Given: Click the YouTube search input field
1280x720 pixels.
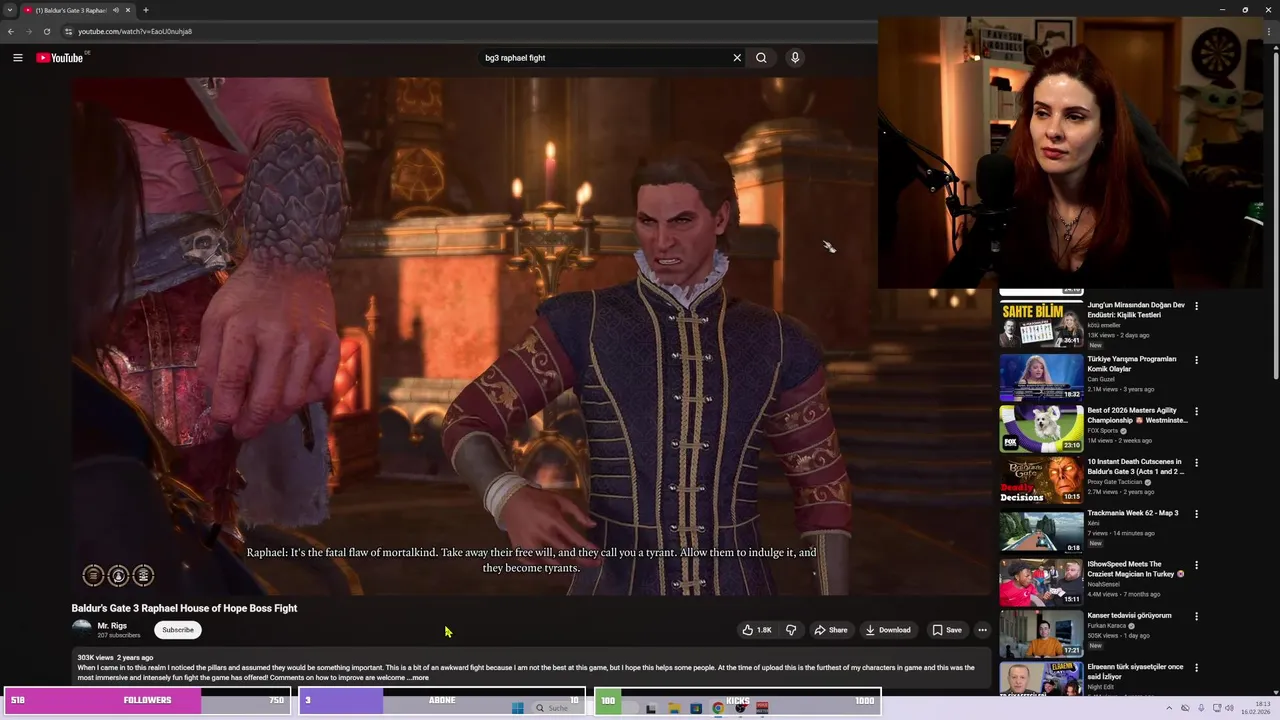Looking at the screenshot, I should (x=605, y=58).
